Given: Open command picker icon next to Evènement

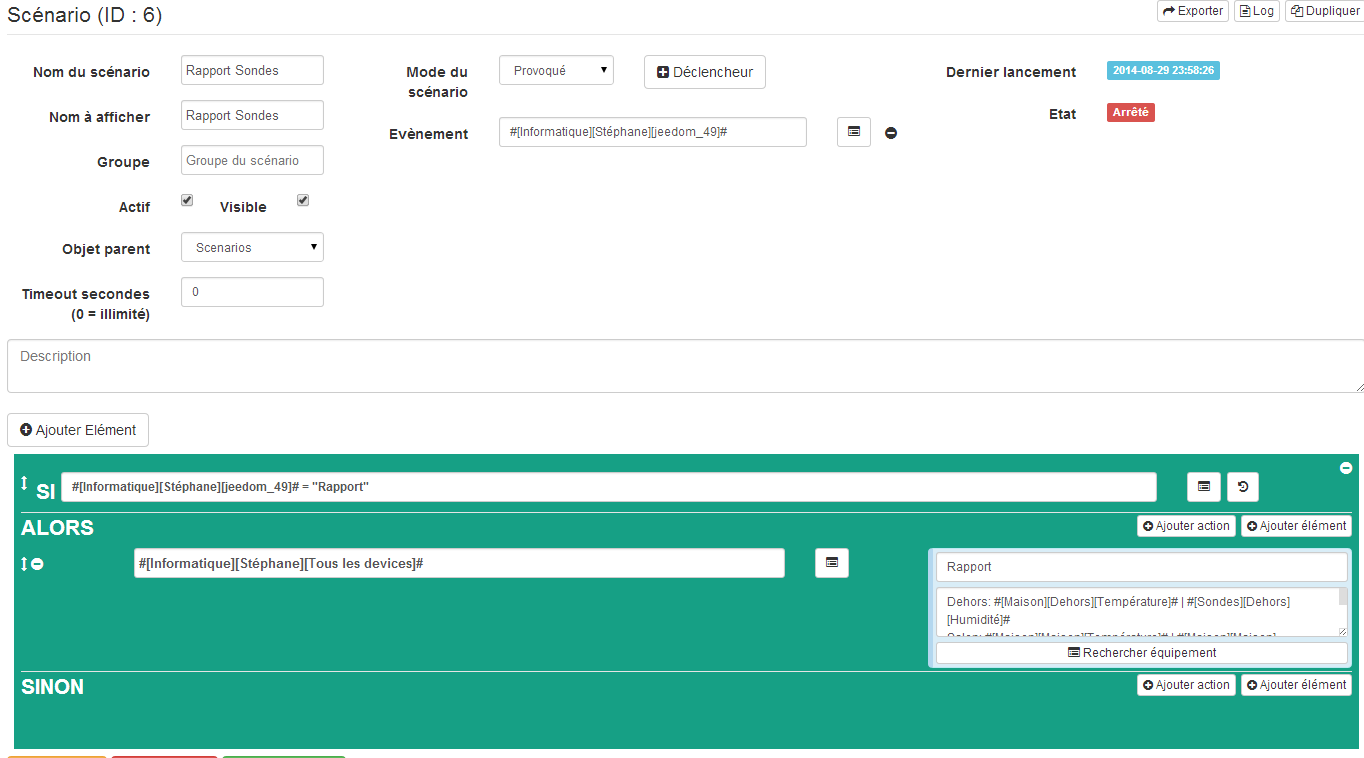Looking at the screenshot, I should 854,132.
